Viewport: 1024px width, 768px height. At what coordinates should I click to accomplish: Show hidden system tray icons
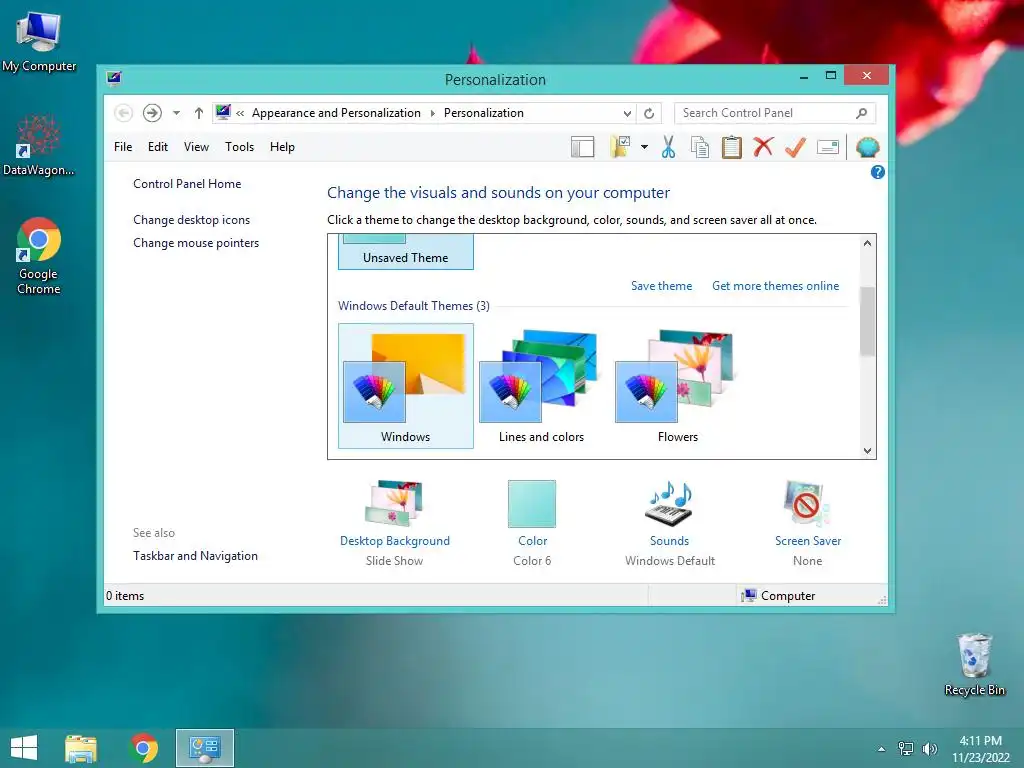881,749
